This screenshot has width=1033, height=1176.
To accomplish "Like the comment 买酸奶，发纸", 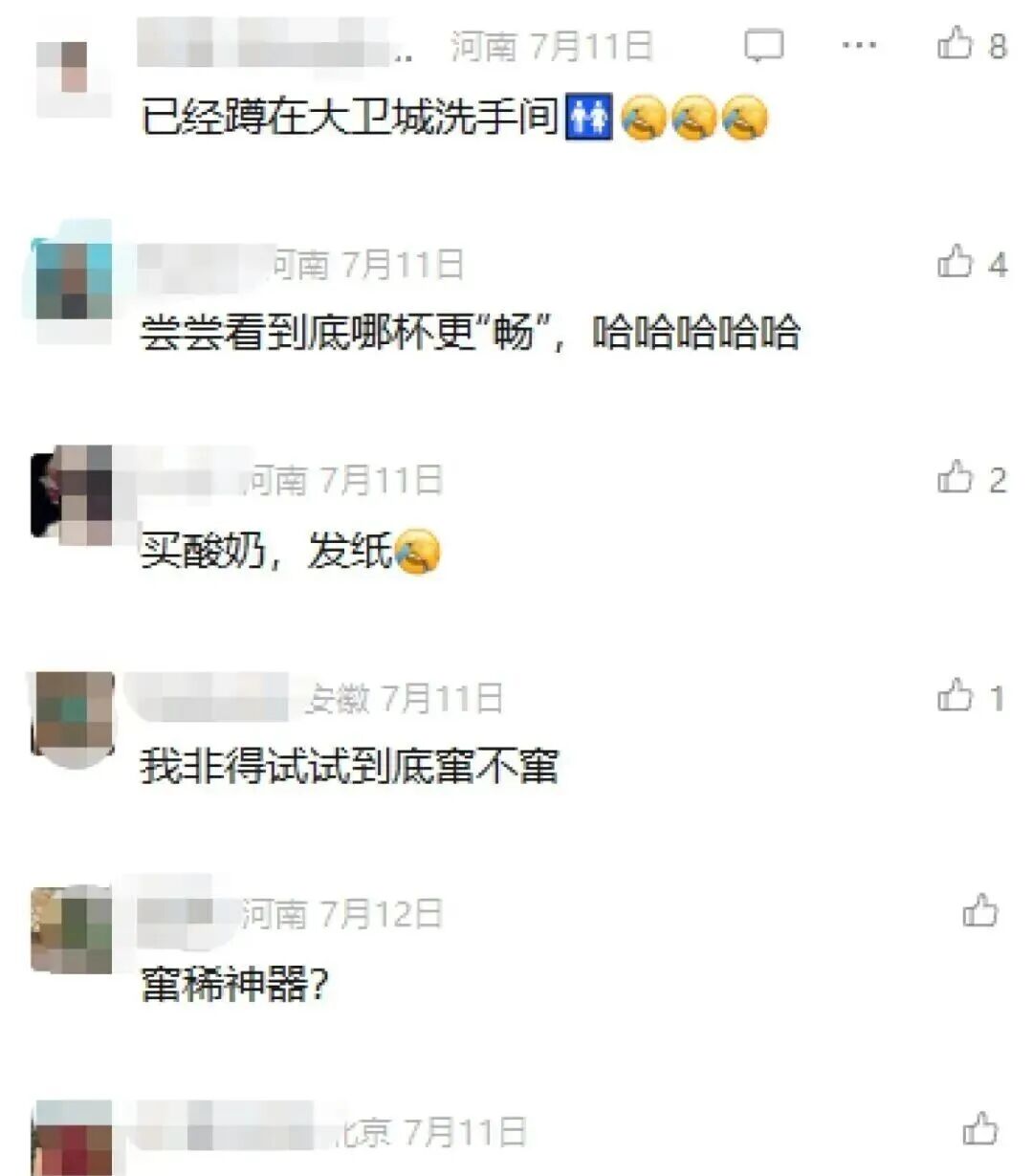I will point(955,477).
